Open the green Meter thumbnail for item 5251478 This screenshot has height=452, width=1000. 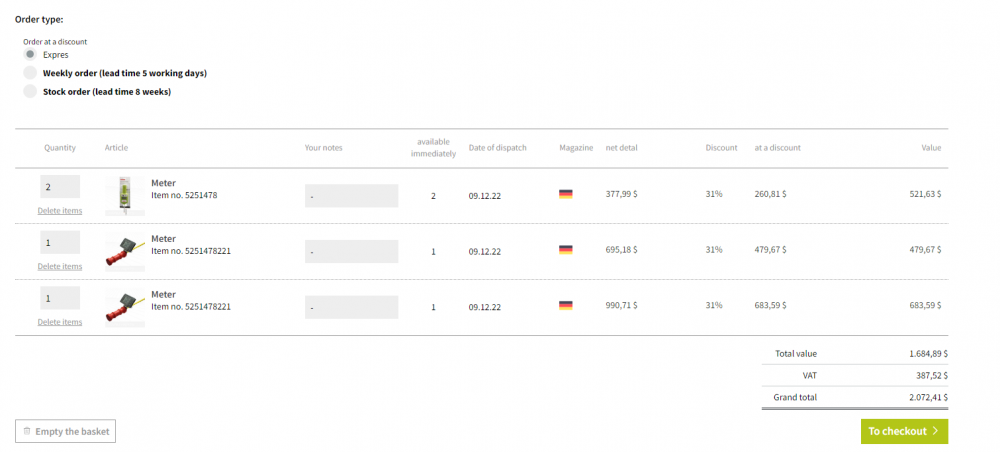[124, 195]
